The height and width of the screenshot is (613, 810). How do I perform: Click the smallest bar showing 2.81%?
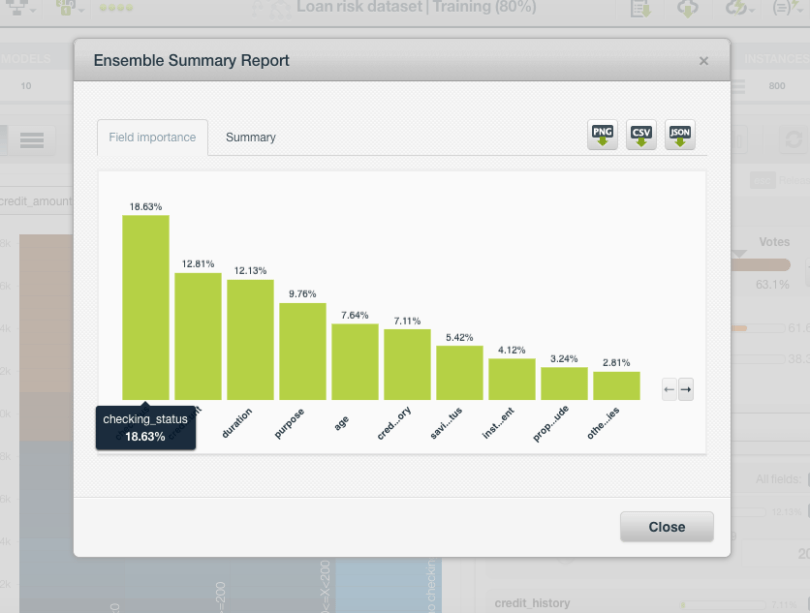616,385
